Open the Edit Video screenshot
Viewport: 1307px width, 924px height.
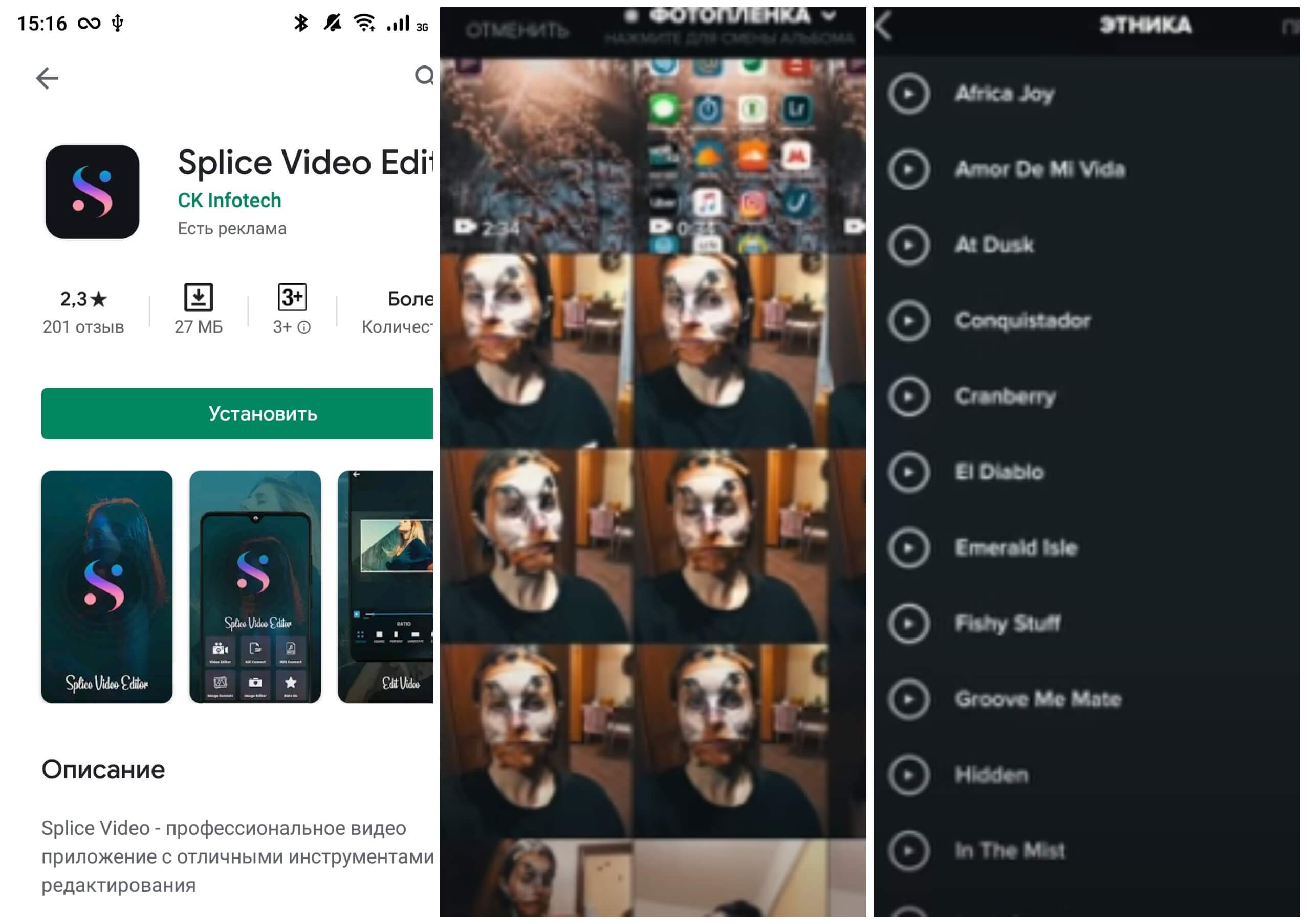385,587
